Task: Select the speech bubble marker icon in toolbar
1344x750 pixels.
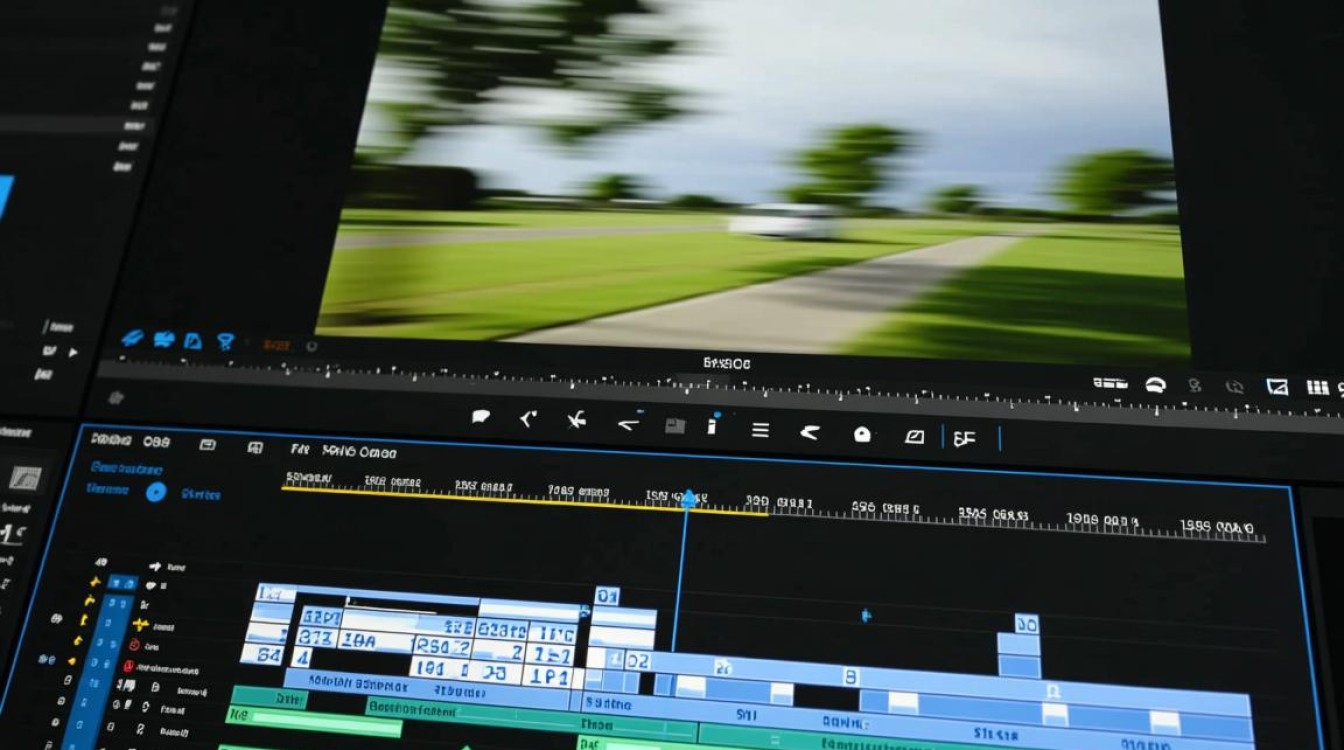Action: tap(481, 418)
